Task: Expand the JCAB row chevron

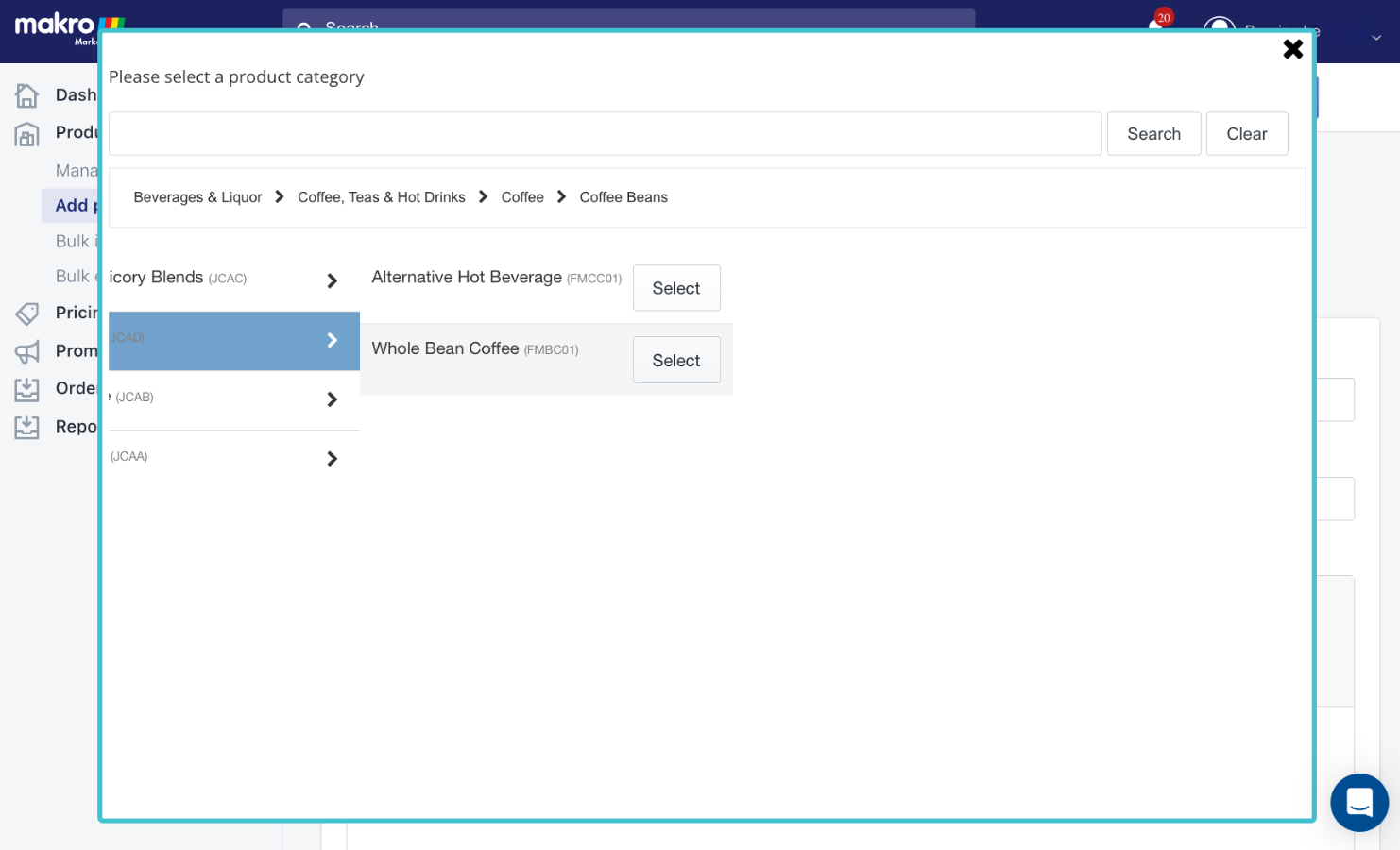Action: (x=332, y=399)
